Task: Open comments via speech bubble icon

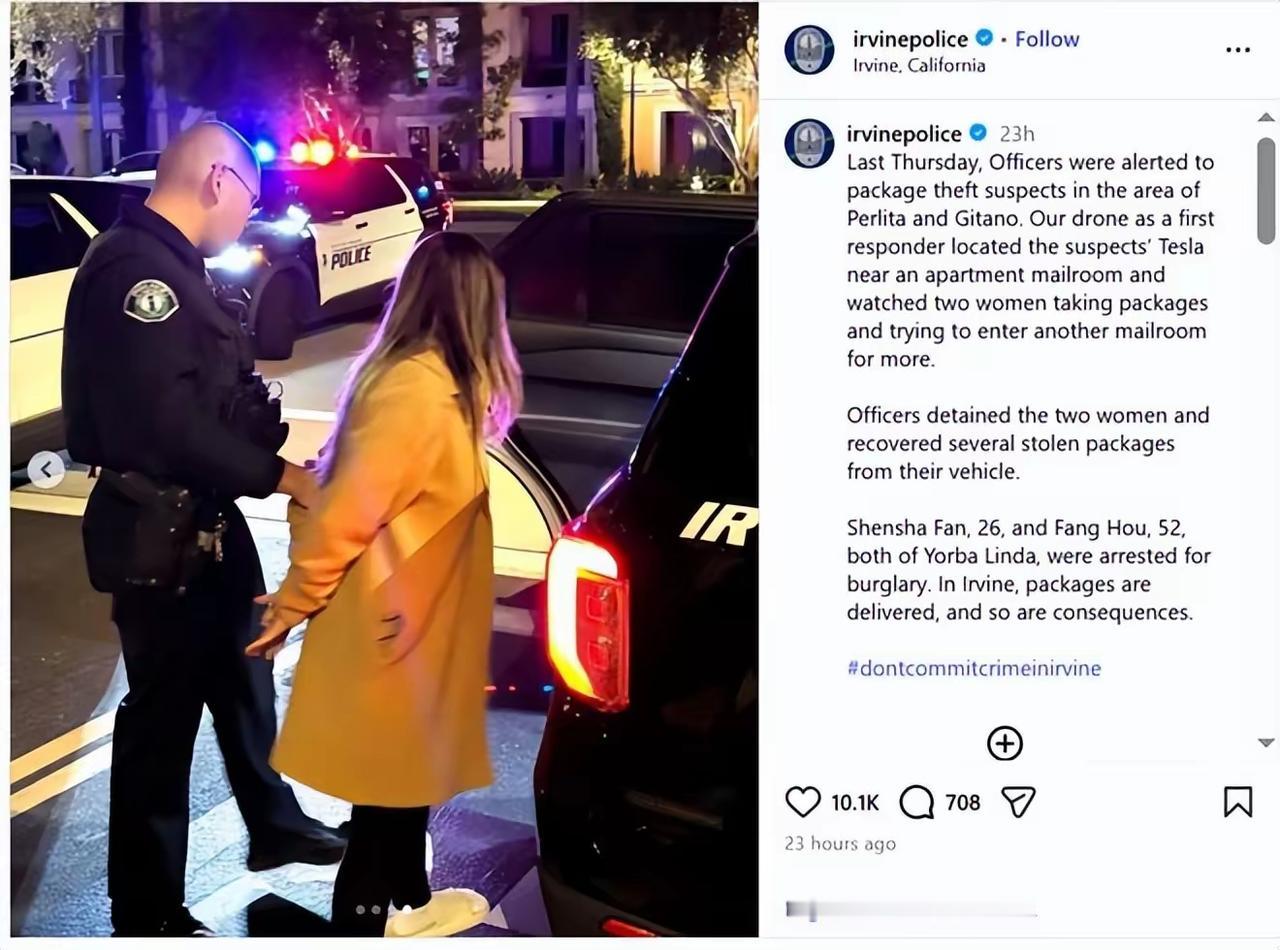Action: click(916, 802)
